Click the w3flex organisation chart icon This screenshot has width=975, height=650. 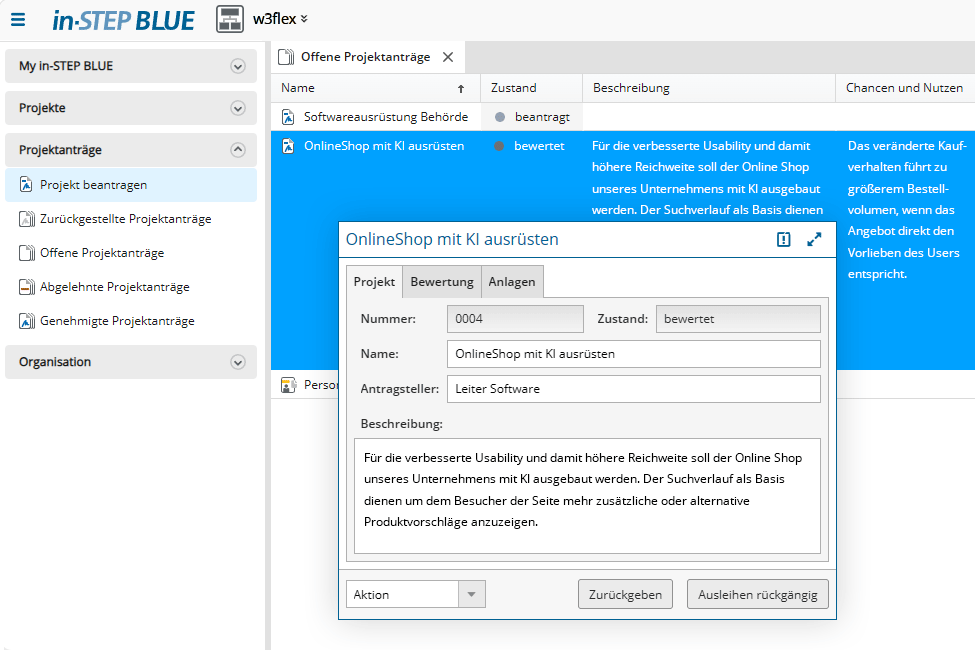(230, 19)
